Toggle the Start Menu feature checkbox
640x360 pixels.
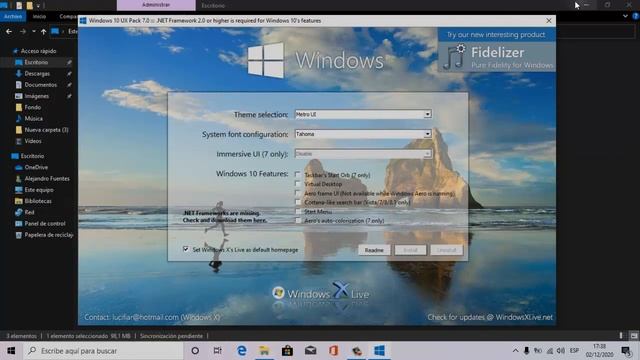(x=298, y=211)
